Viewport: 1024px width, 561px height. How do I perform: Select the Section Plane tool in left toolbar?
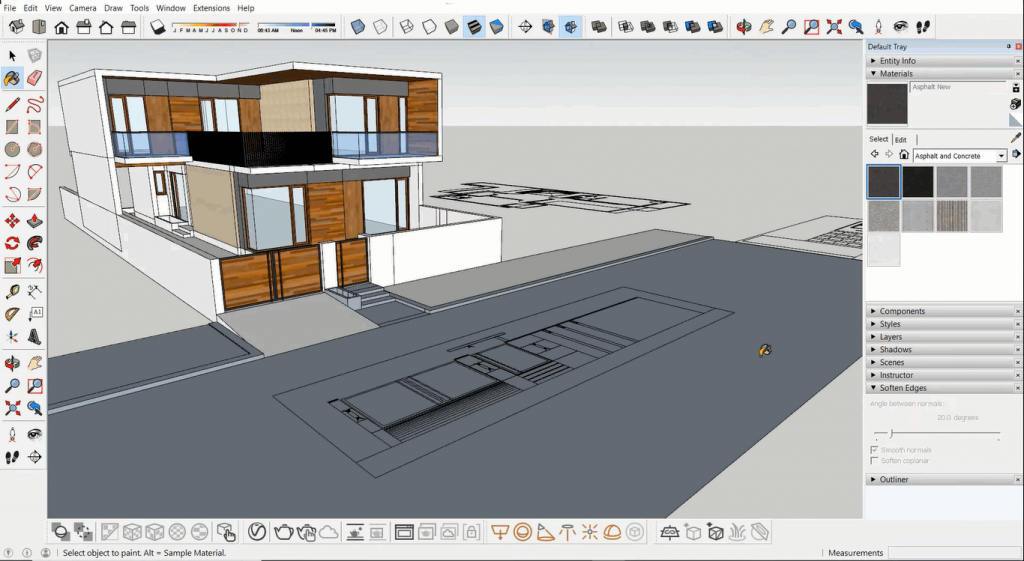(35, 457)
